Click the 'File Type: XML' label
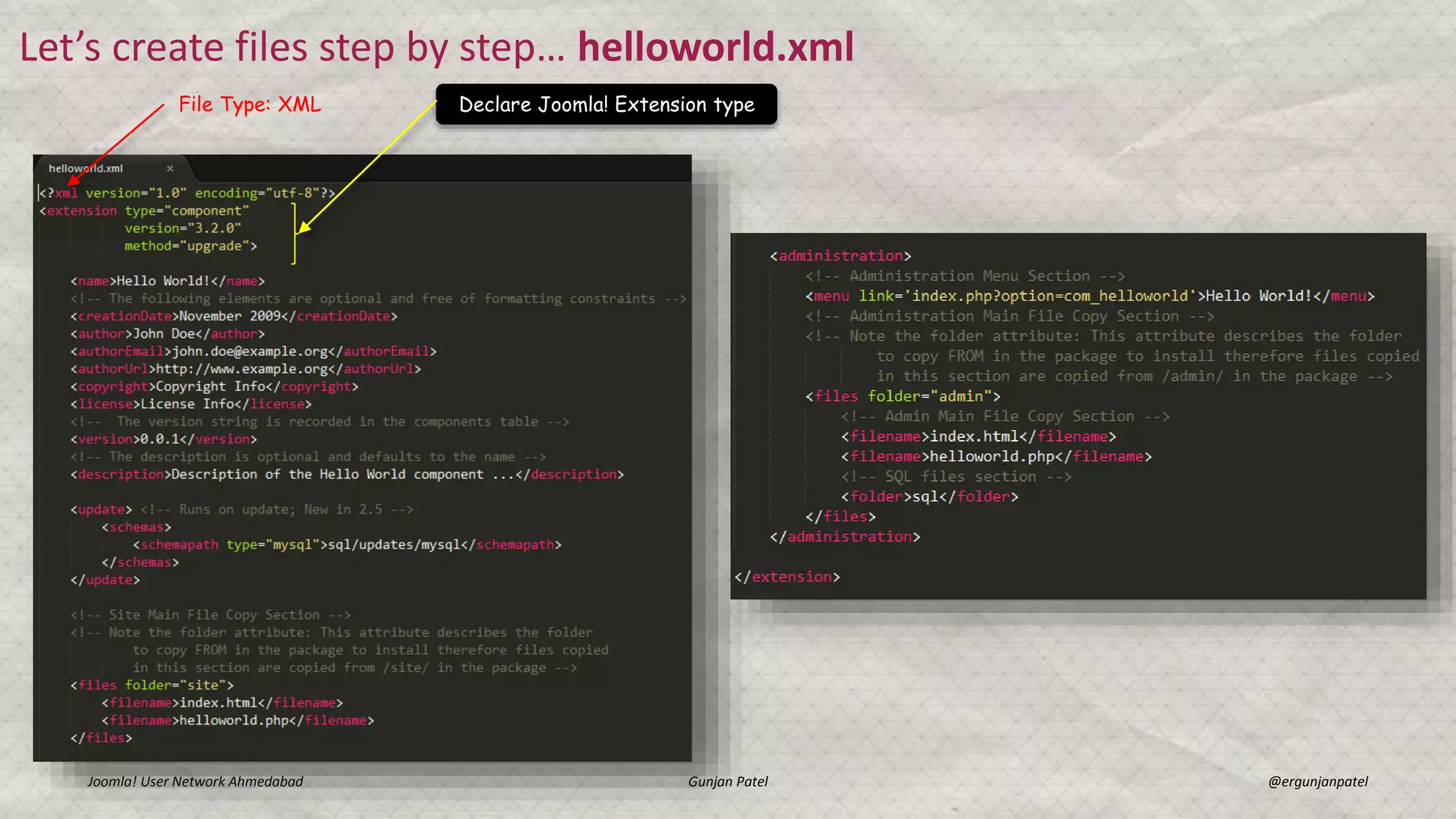This screenshot has width=1456, height=819. pos(250,105)
